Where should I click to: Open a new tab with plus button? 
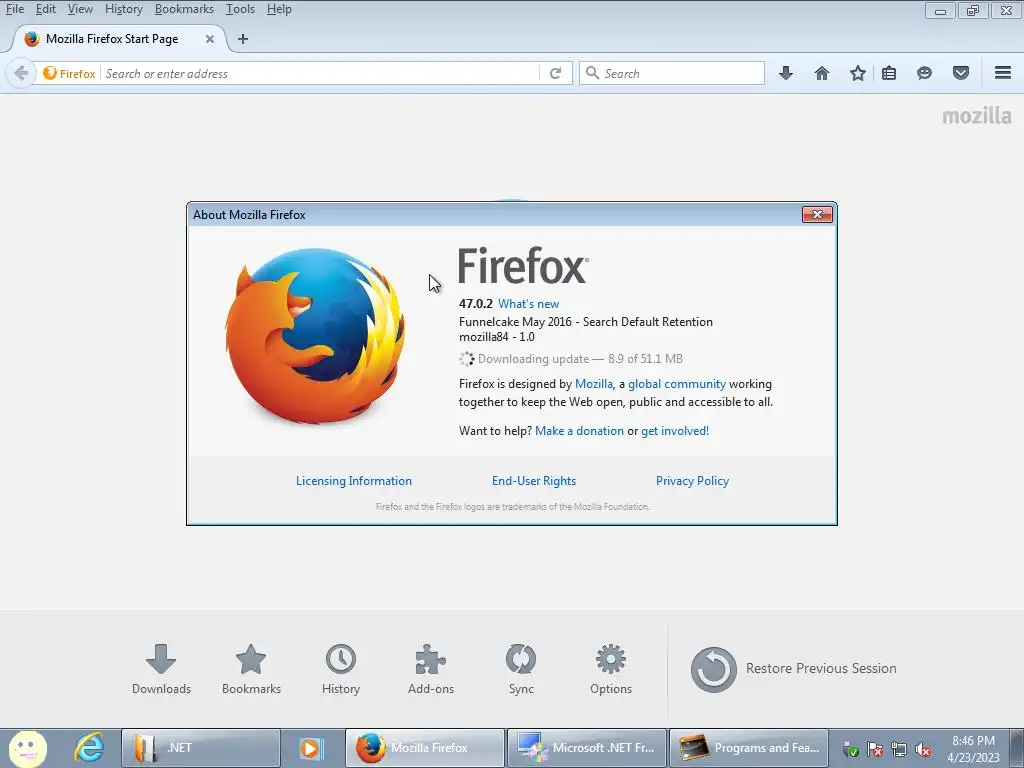pyautogui.click(x=243, y=39)
